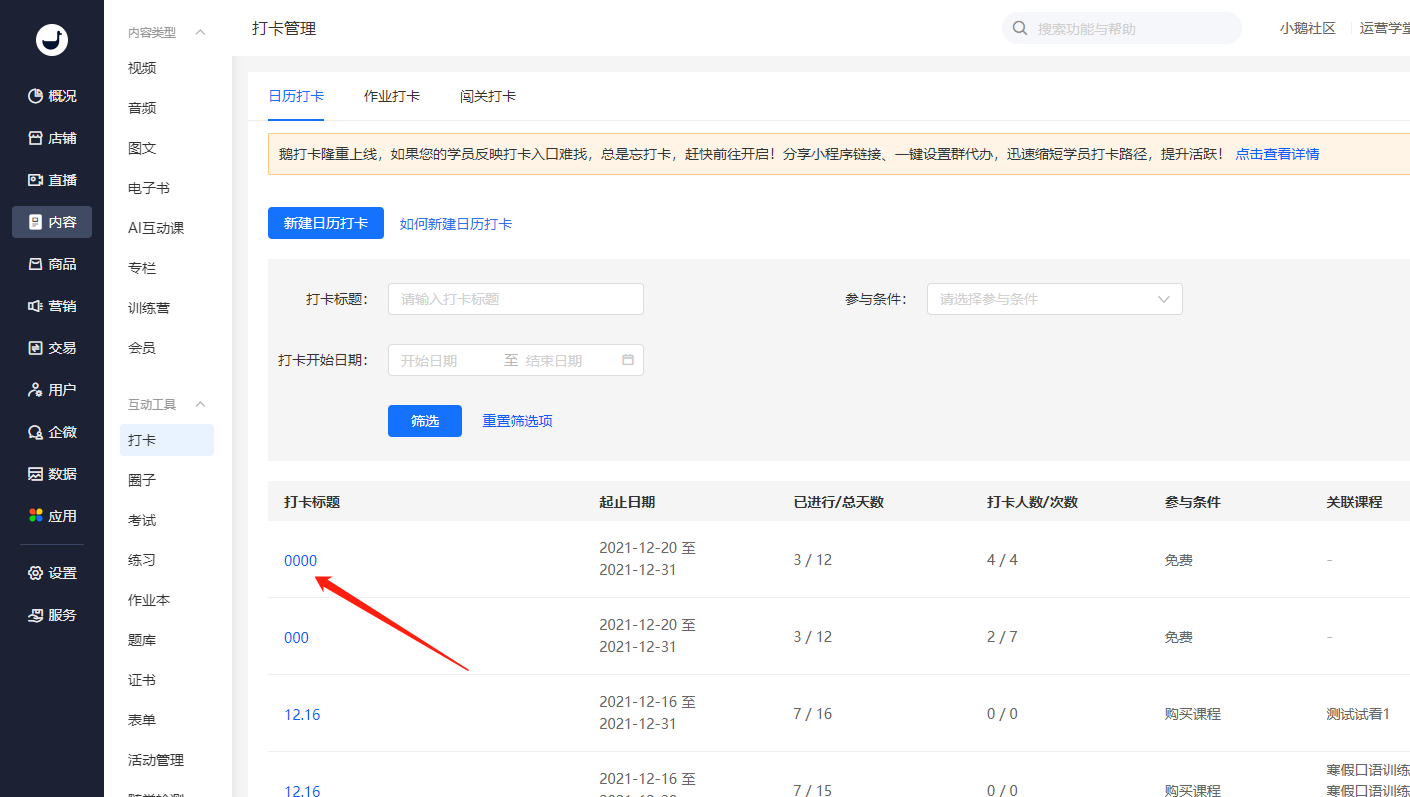
Task: Switch to 作业打卡 tab
Action: point(392,96)
